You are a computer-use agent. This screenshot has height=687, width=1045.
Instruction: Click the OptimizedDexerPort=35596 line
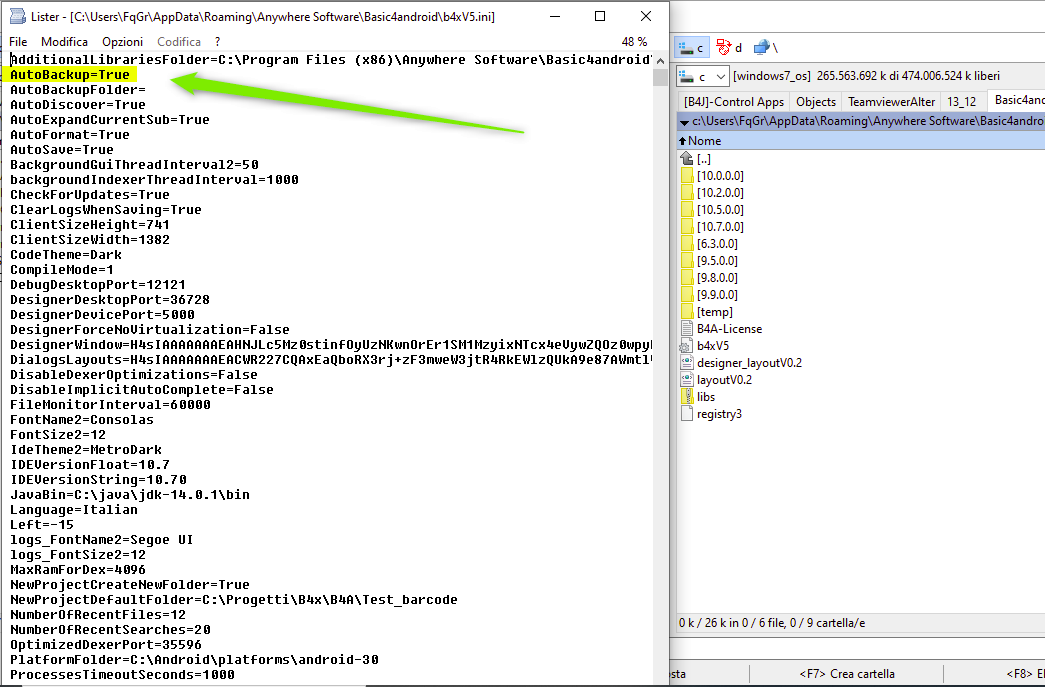point(106,645)
